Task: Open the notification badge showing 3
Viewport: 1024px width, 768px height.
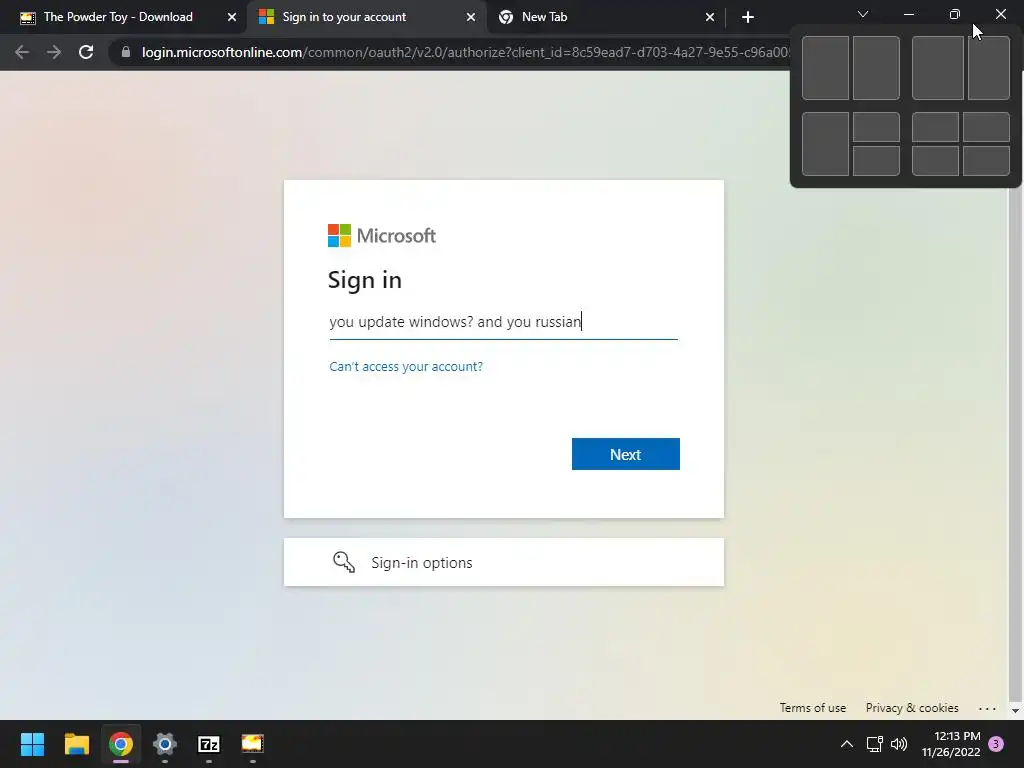Action: click(996, 744)
